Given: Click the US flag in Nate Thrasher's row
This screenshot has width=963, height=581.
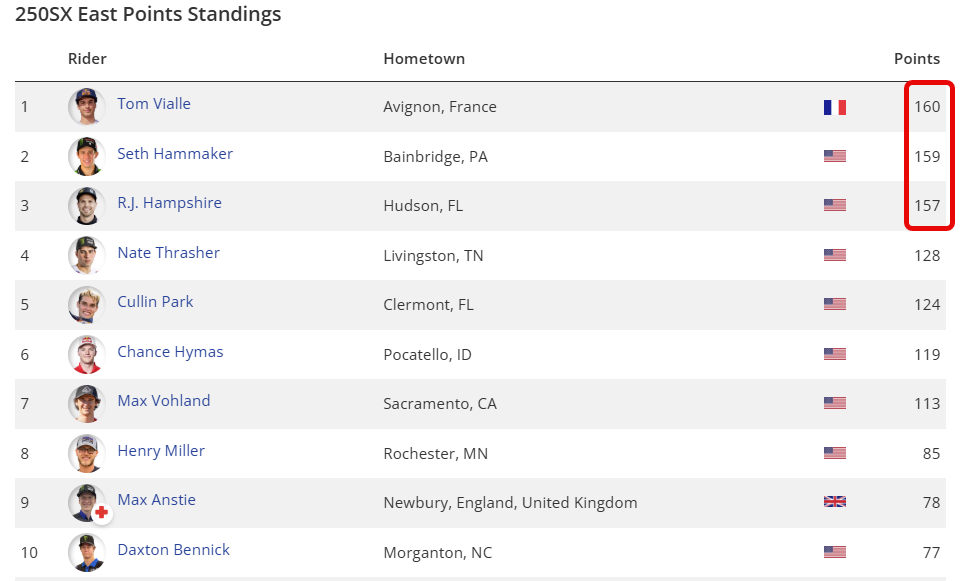Looking at the screenshot, I should point(834,255).
